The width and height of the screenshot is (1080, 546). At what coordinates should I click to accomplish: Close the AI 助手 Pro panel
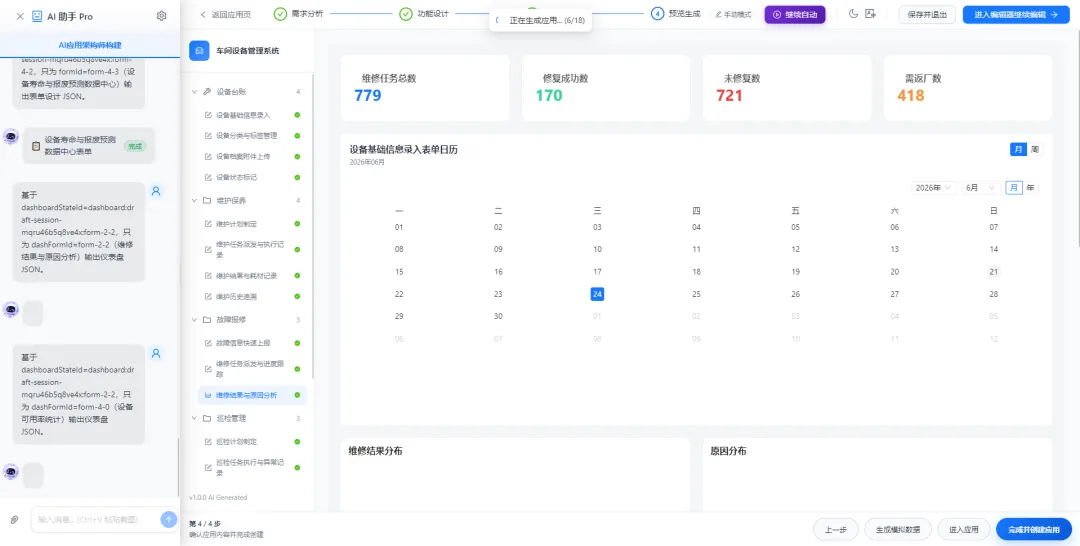(x=20, y=16)
